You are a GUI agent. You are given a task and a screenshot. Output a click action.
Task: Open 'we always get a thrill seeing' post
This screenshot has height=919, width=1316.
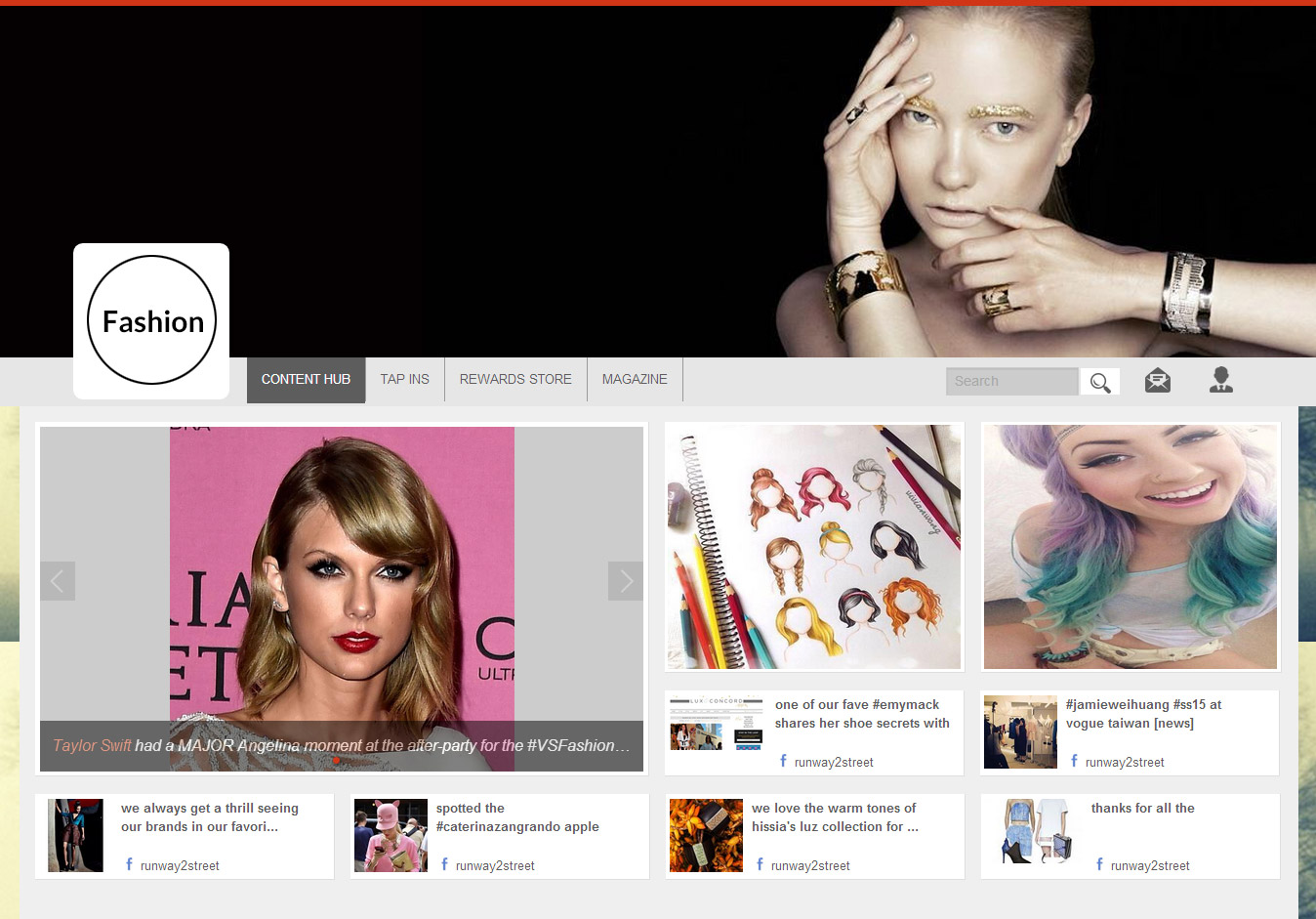pyautogui.click(x=210, y=817)
